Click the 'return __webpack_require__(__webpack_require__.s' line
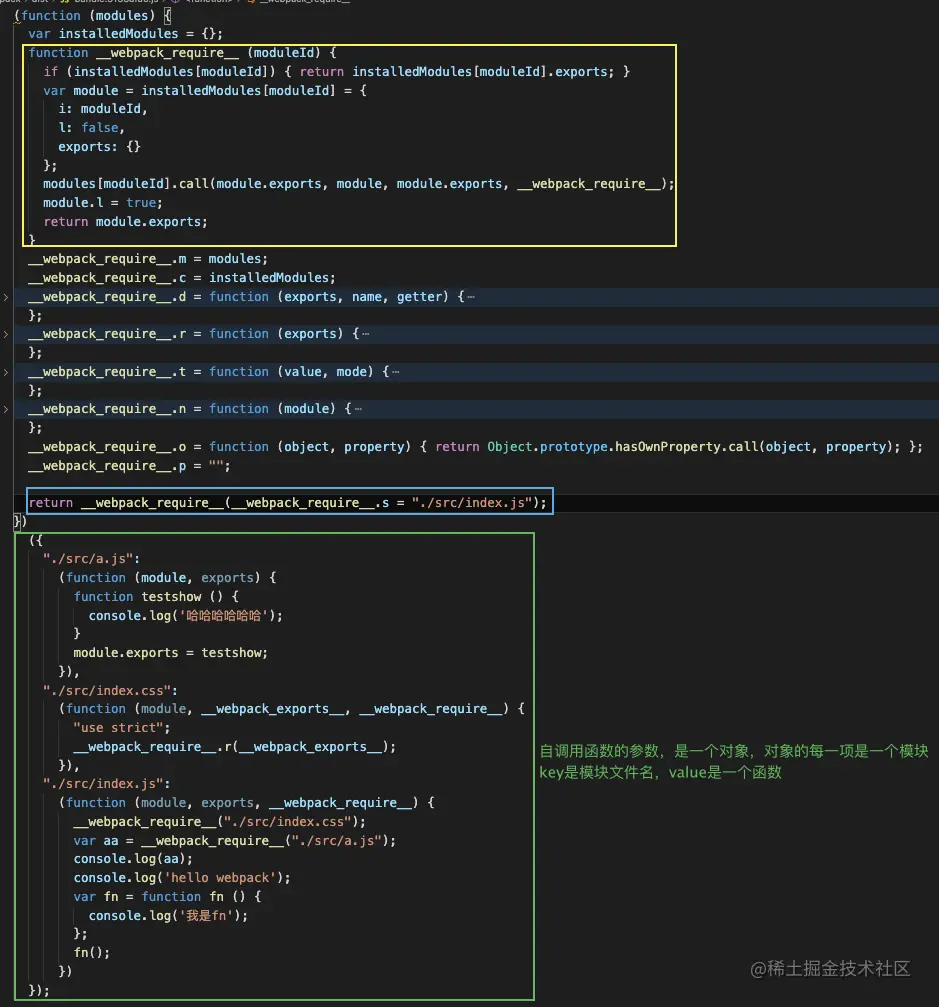 [287, 502]
